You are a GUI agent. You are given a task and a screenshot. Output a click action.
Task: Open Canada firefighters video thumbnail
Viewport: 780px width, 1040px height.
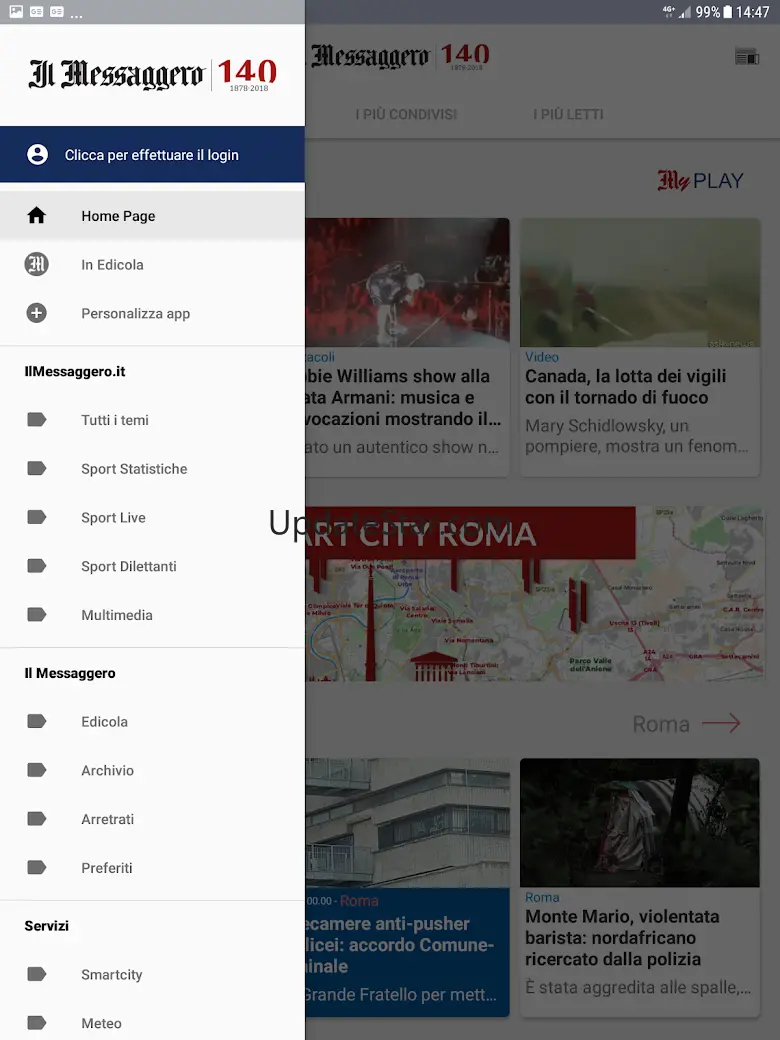[640, 282]
